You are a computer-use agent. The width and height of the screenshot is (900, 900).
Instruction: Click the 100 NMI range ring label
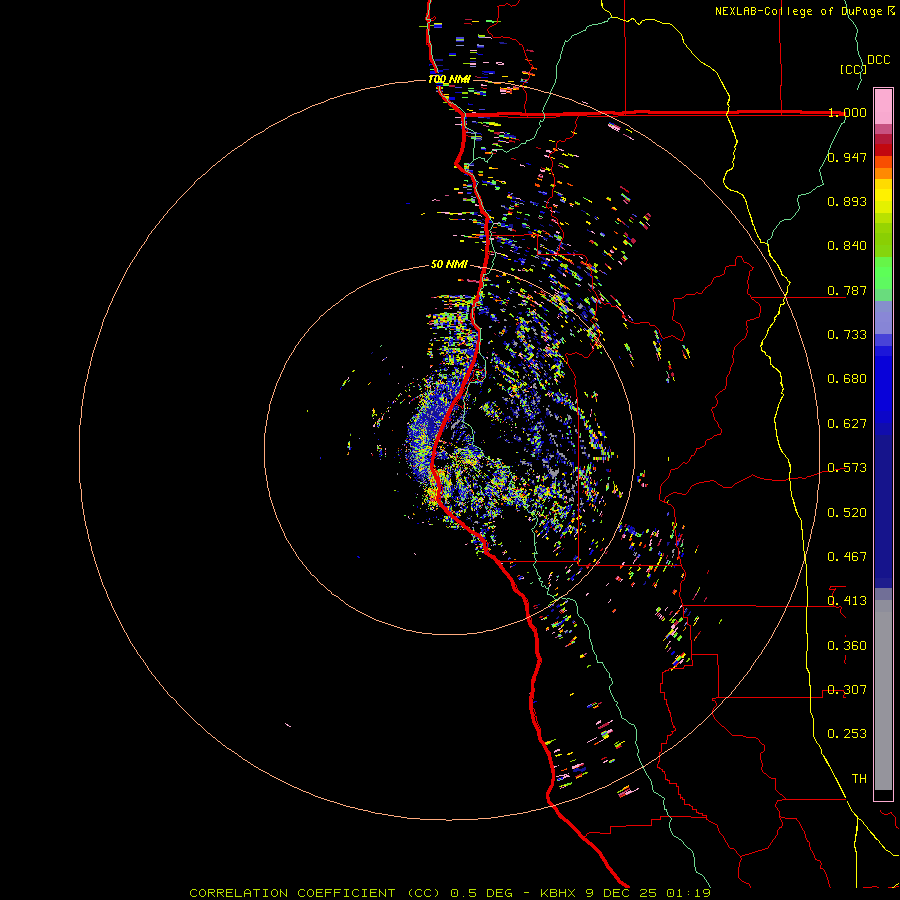tap(449, 79)
